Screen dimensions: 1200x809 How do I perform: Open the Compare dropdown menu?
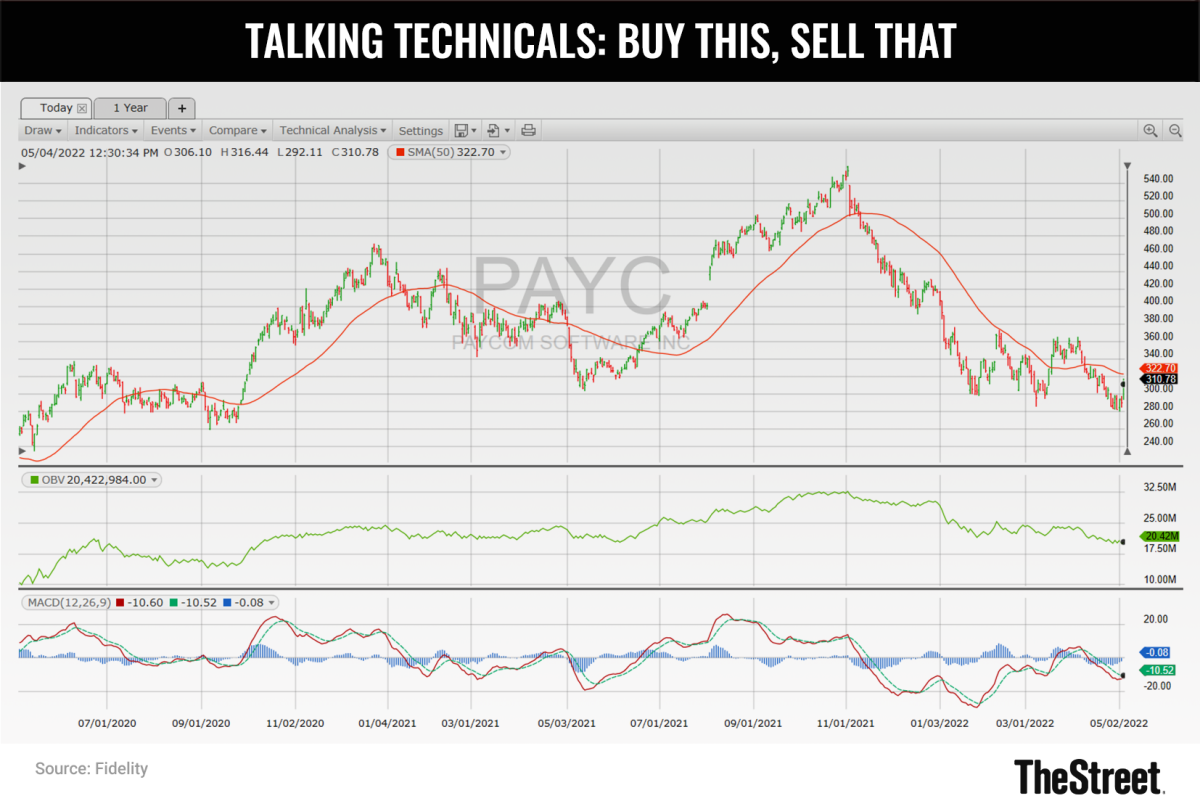tap(238, 130)
